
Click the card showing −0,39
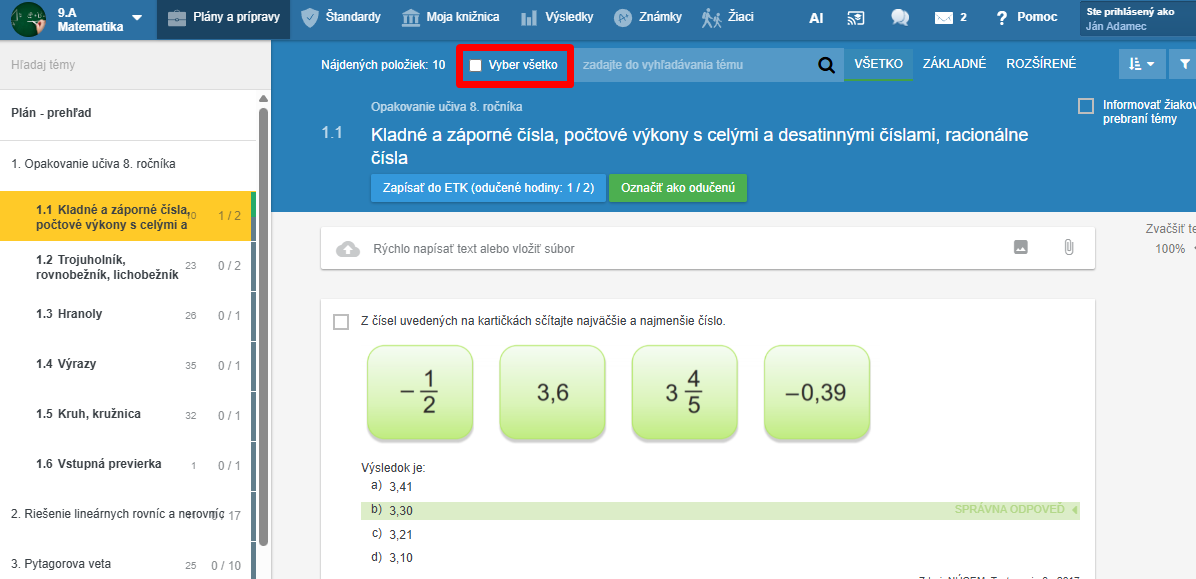tap(817, 394)
